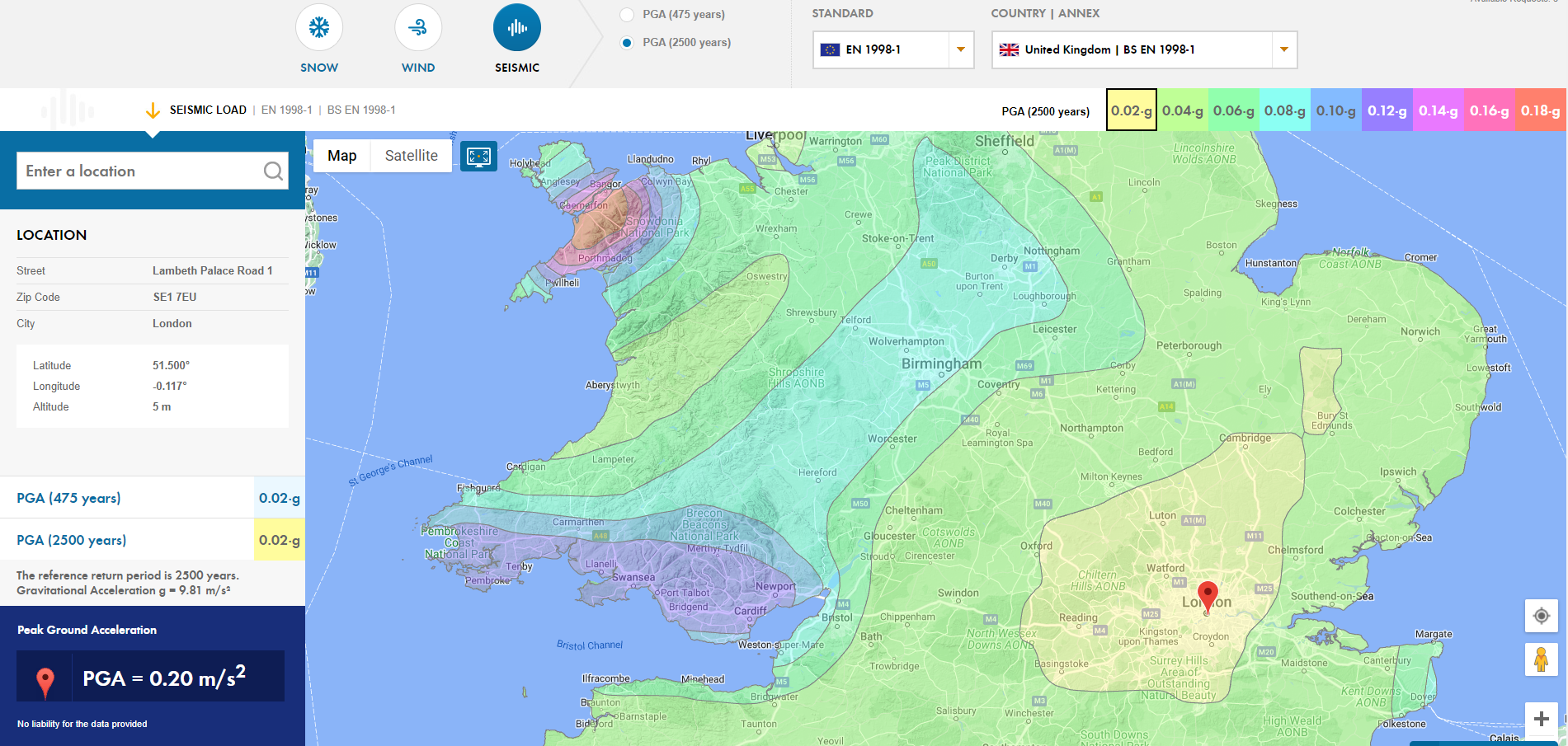Open Street View pegman

(1541, 659)
